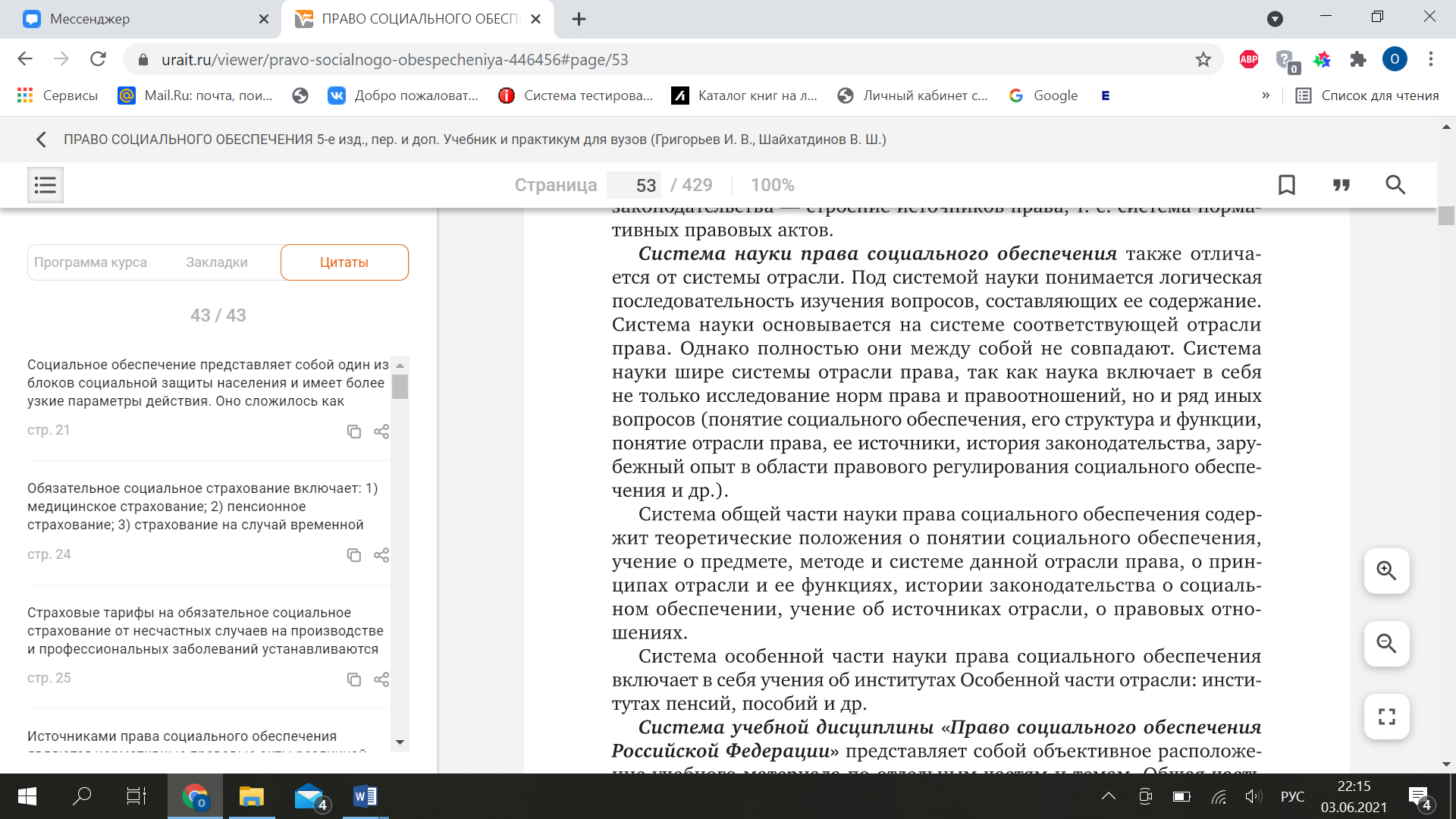Open the Chrome tab search dropdown
Screen dimensions: 1456x819
pyautogui.click(x=1276, y=19)
